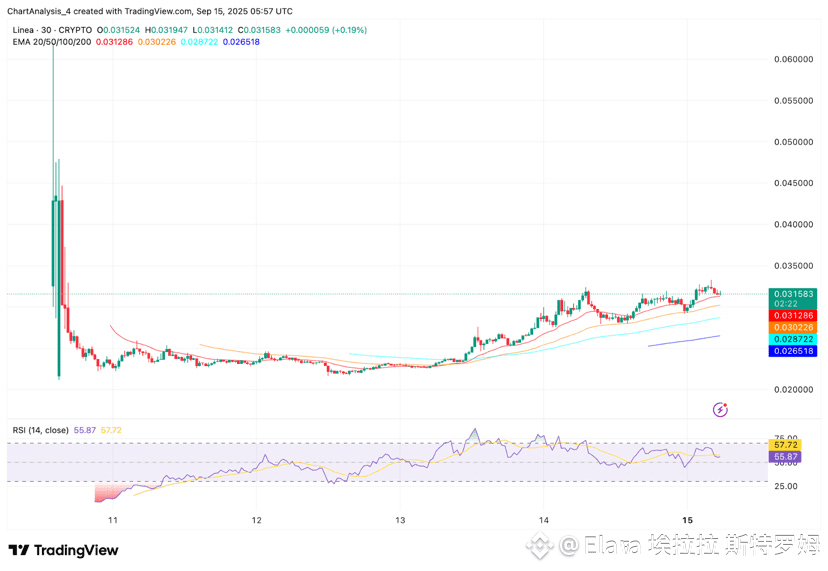Select the RSI (14, close) indicator legend

41,430
